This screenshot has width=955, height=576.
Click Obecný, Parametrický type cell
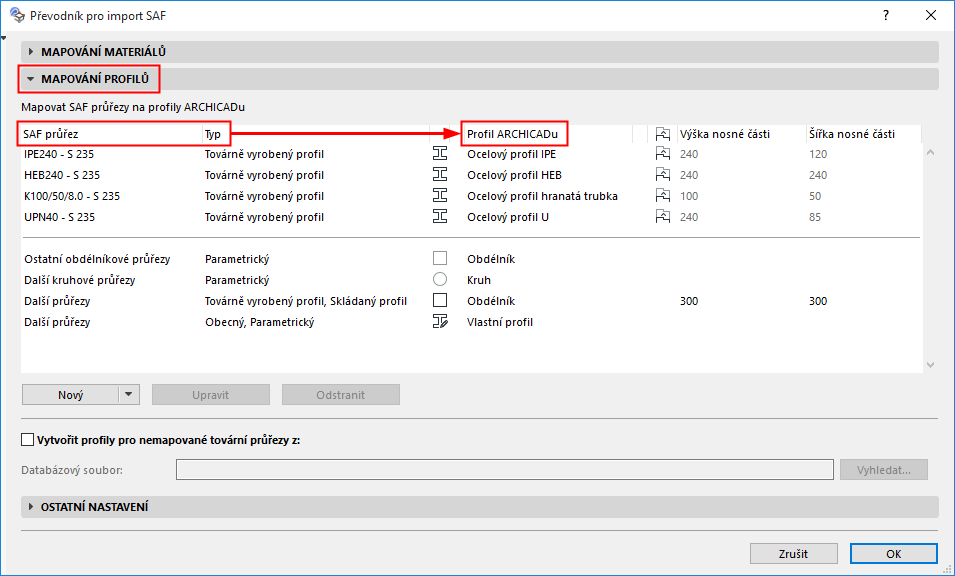click(259, 322)
